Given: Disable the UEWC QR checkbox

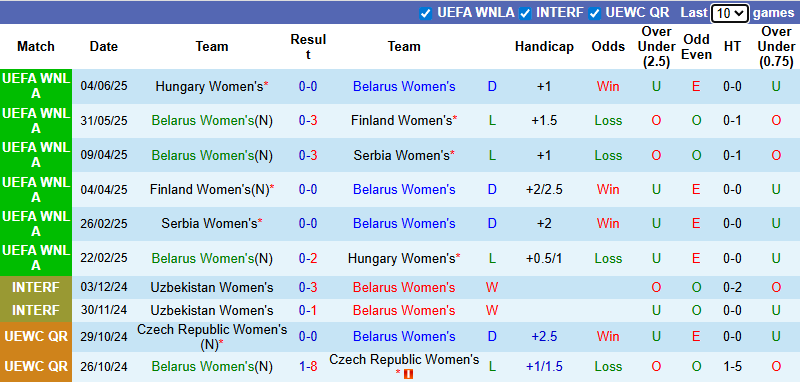Looking at the screenshot, I should click(x=594, y=13).
